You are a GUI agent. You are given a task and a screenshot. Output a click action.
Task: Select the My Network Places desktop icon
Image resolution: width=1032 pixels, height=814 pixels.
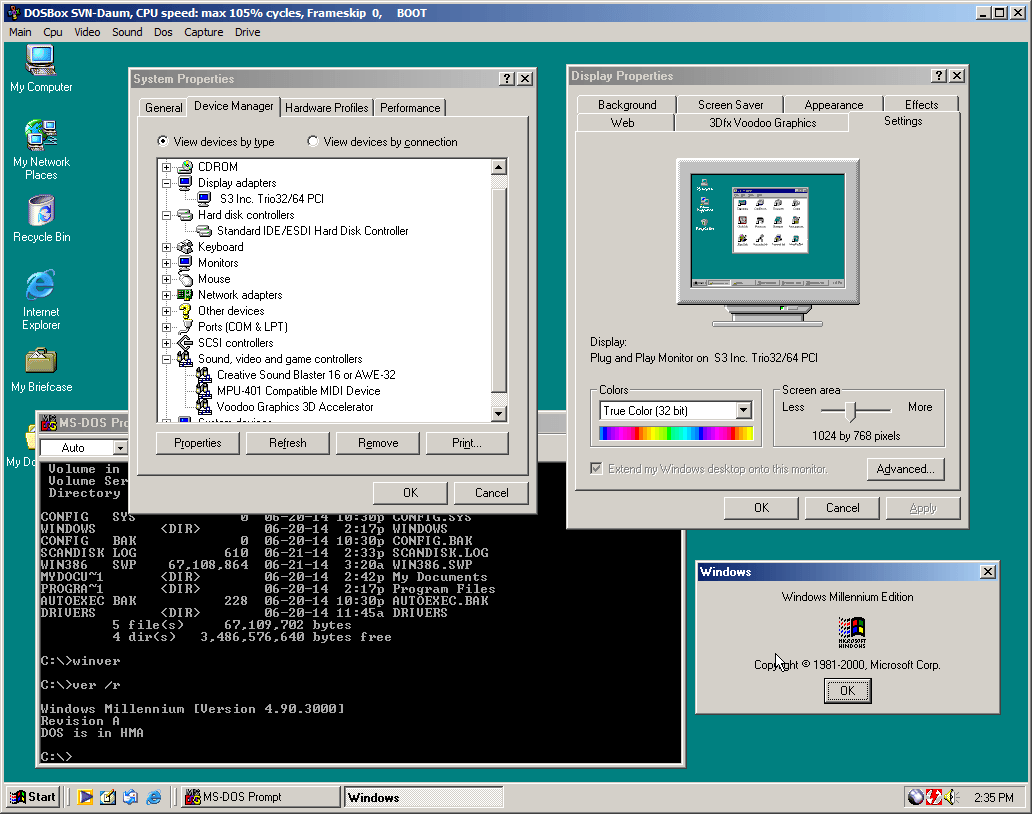[x=41, y=150]
